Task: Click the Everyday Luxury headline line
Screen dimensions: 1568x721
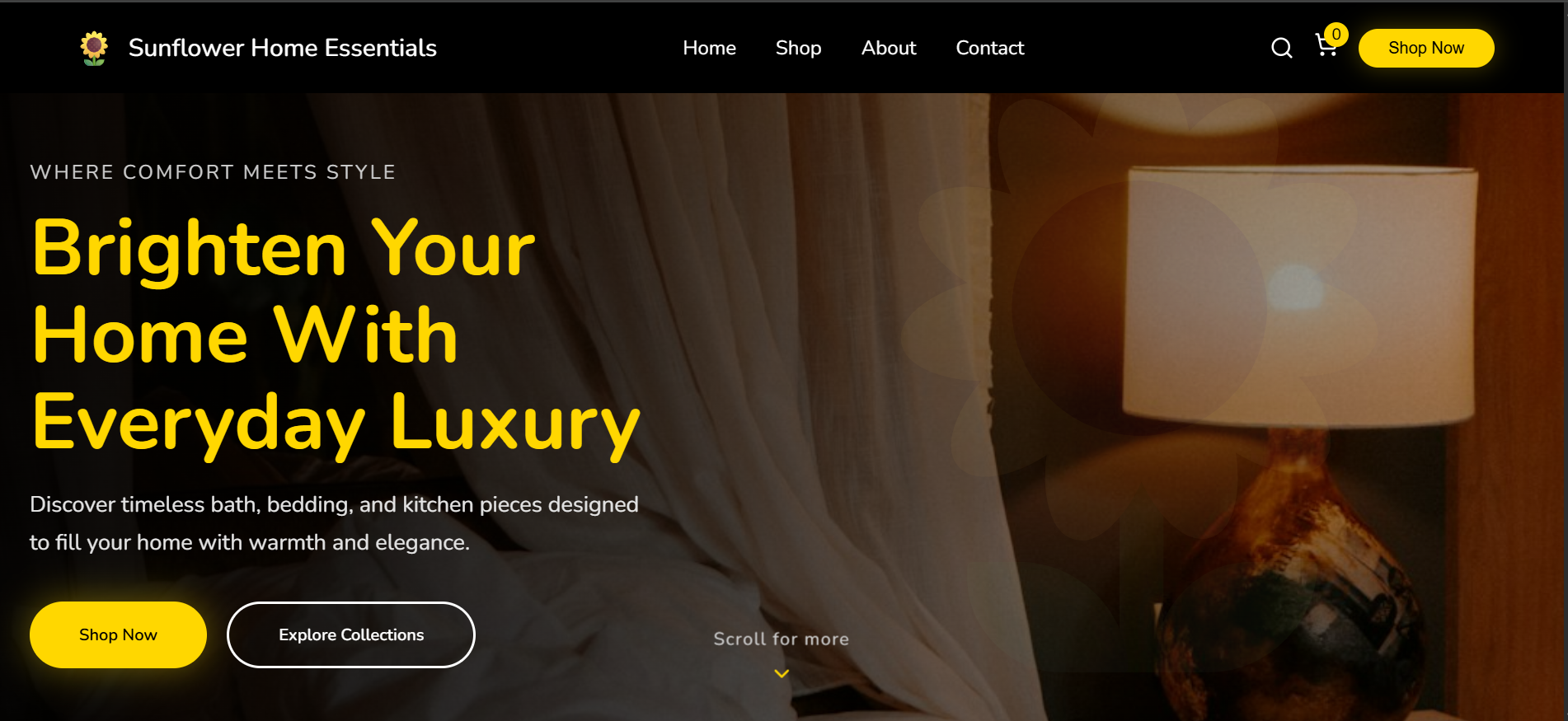Action: (336, 423)
